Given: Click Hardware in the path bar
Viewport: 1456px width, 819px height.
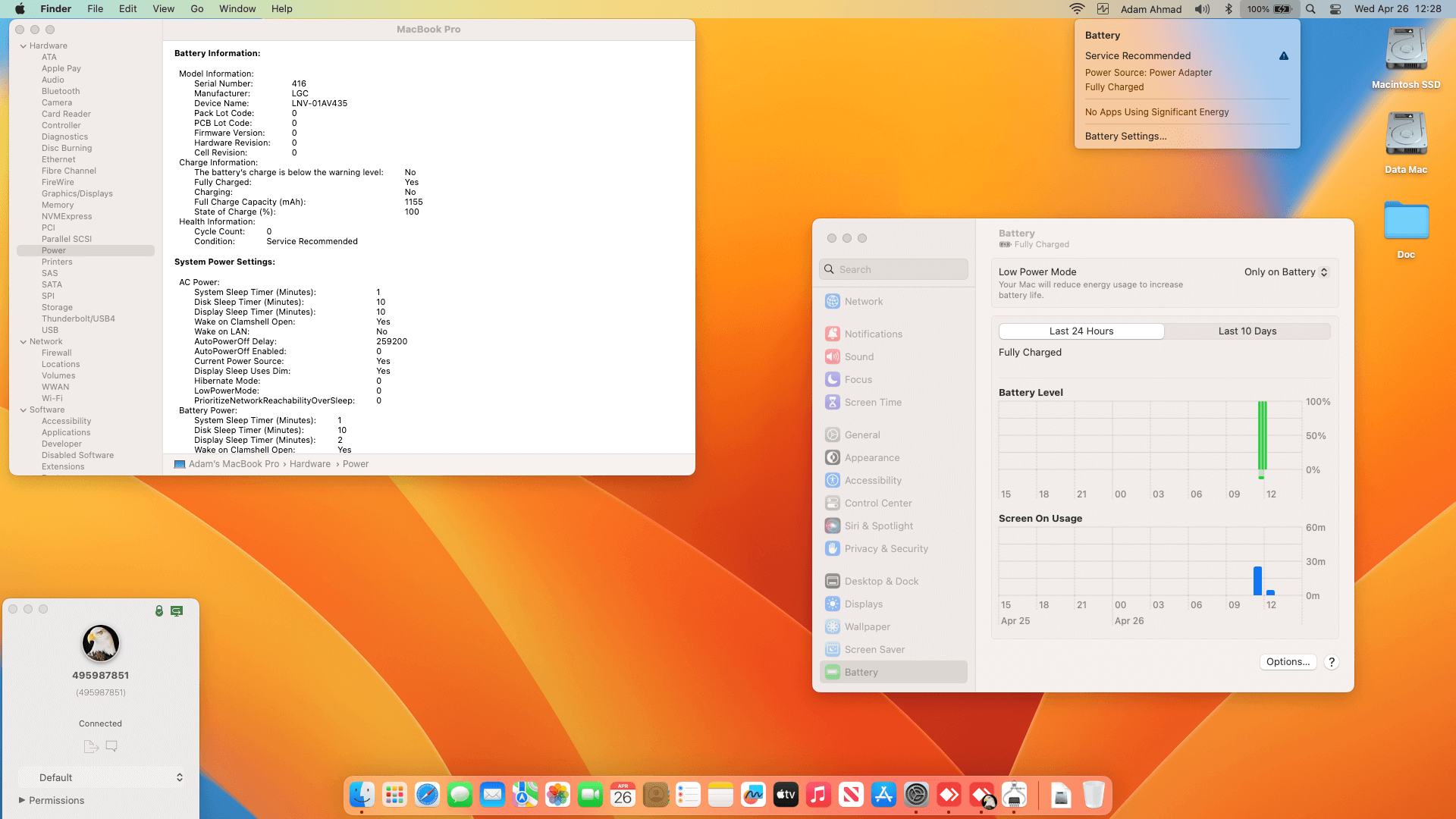Looking at the screenshot, I should pyautogui.click(x=310, y=464).
